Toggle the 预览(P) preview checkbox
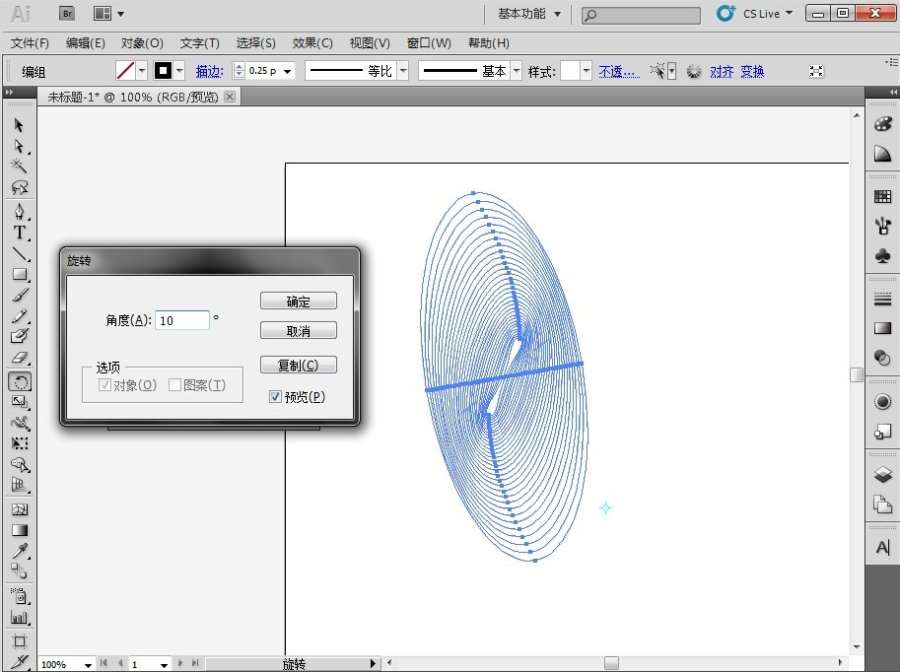 tap(276, 397)
